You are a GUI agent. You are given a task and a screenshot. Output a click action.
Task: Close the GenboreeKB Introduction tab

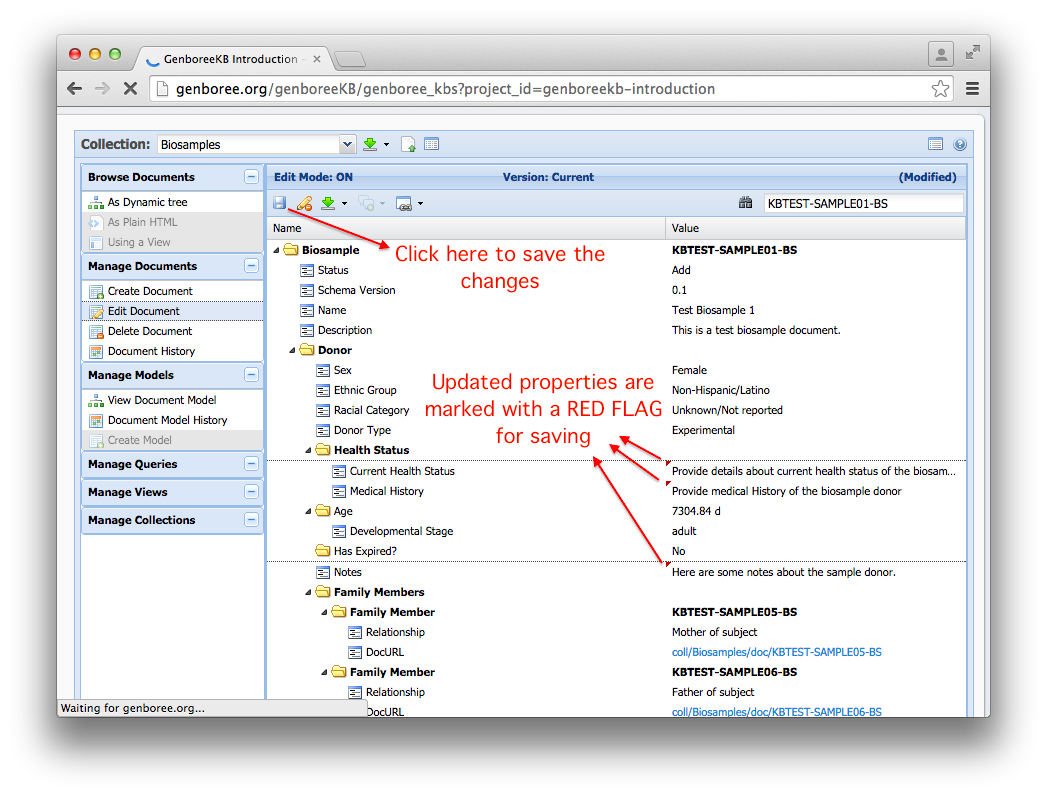[x=317, y=59]
